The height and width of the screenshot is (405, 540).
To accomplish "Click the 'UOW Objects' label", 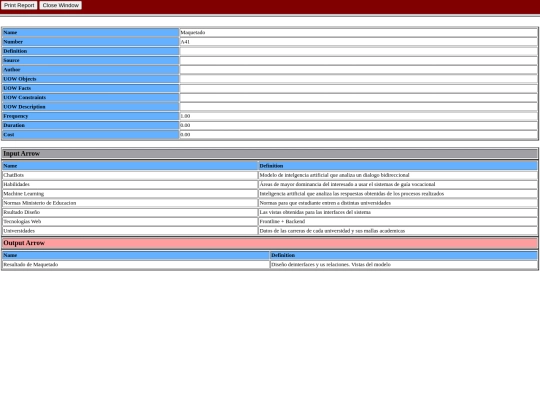I will pos(20,79).
